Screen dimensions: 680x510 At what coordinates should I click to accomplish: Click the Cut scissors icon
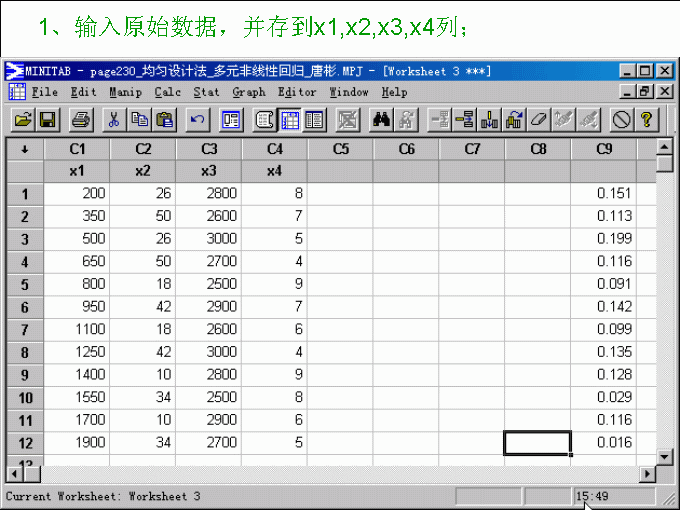(115, 120)
